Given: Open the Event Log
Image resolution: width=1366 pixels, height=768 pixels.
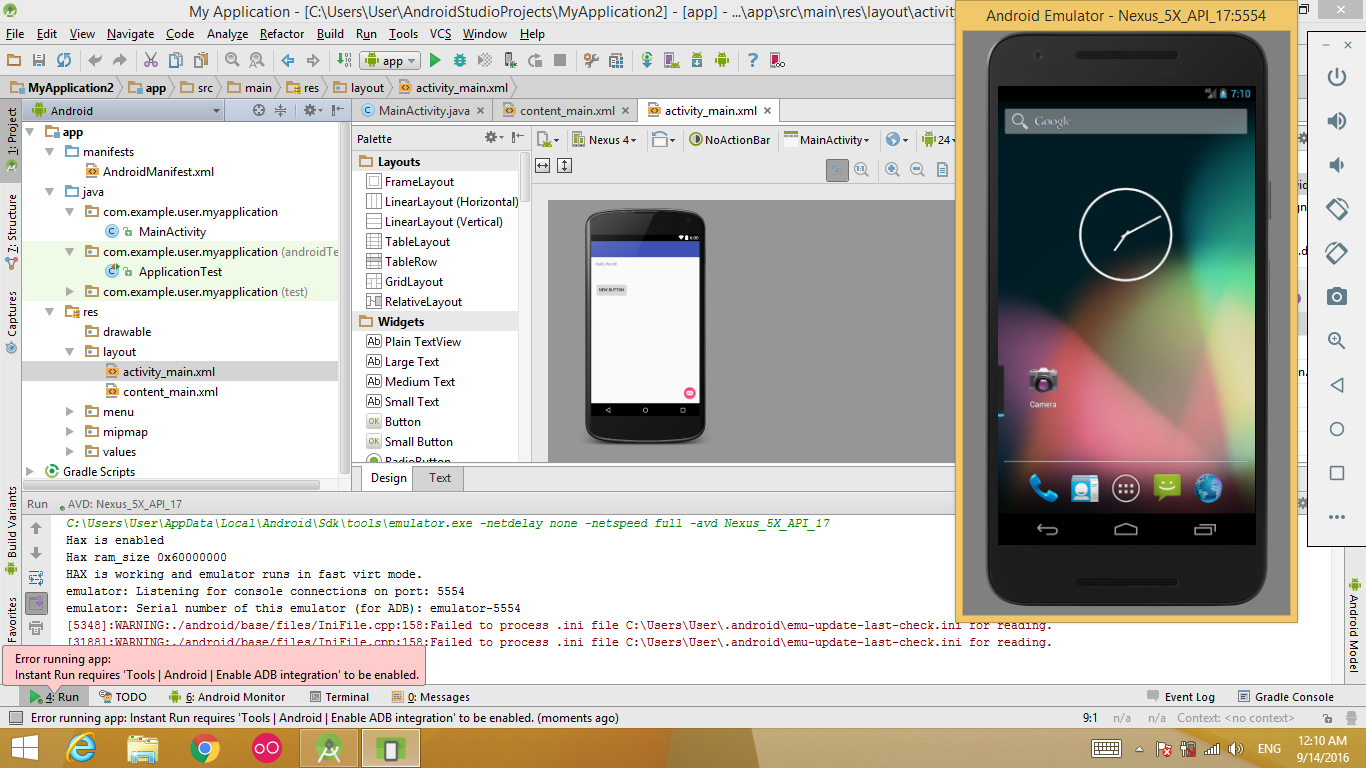Looking at the screenshot, I should 1181,697.
